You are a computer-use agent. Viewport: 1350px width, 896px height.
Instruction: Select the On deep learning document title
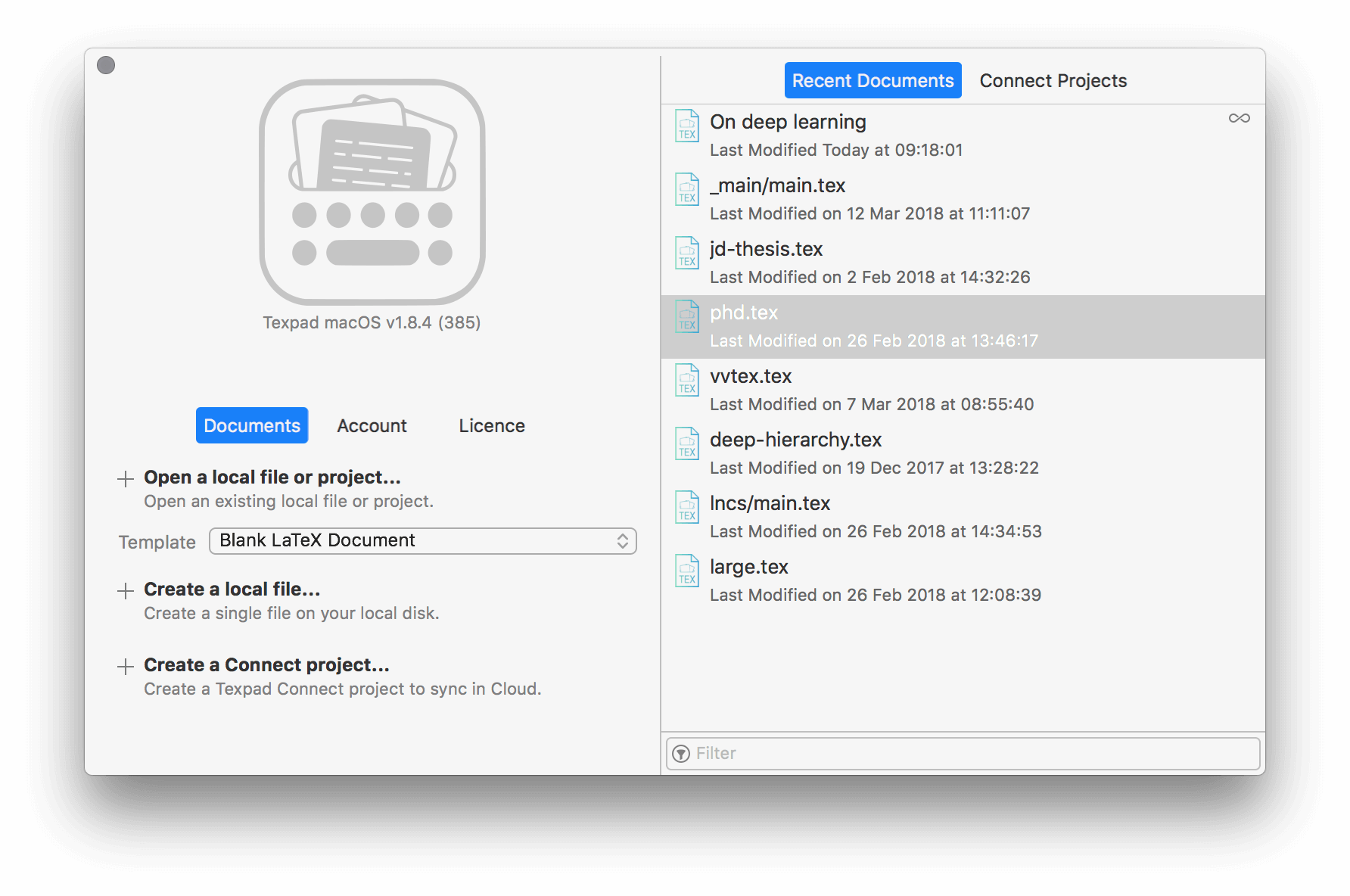pos(788,122)
